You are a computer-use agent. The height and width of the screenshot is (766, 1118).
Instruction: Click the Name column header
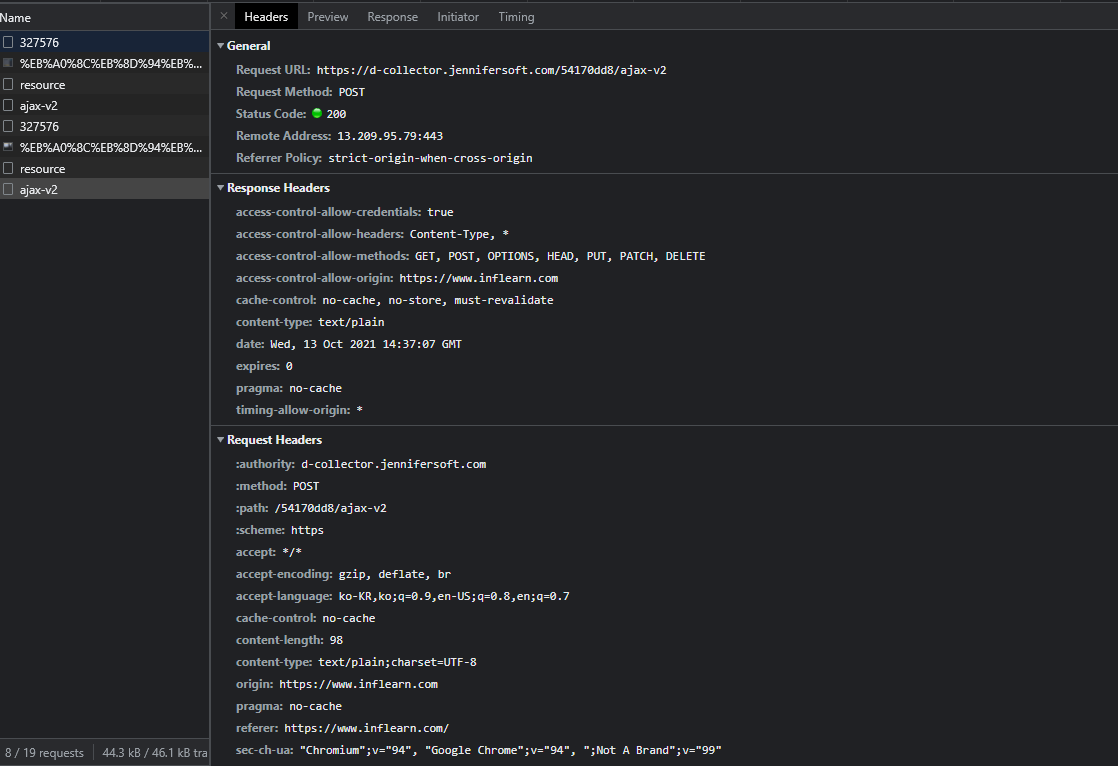(x=16, y=18)
